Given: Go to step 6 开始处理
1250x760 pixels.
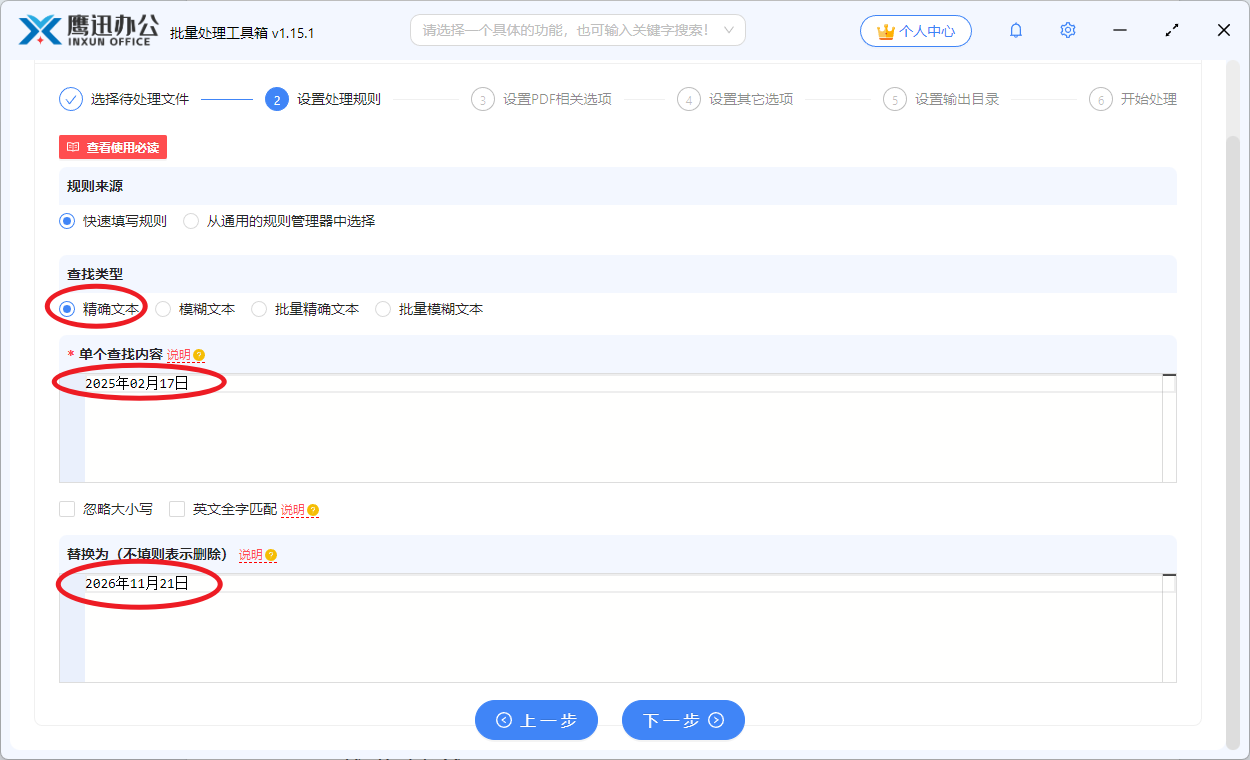Looking at the screenshot, I should point(1133,99).
